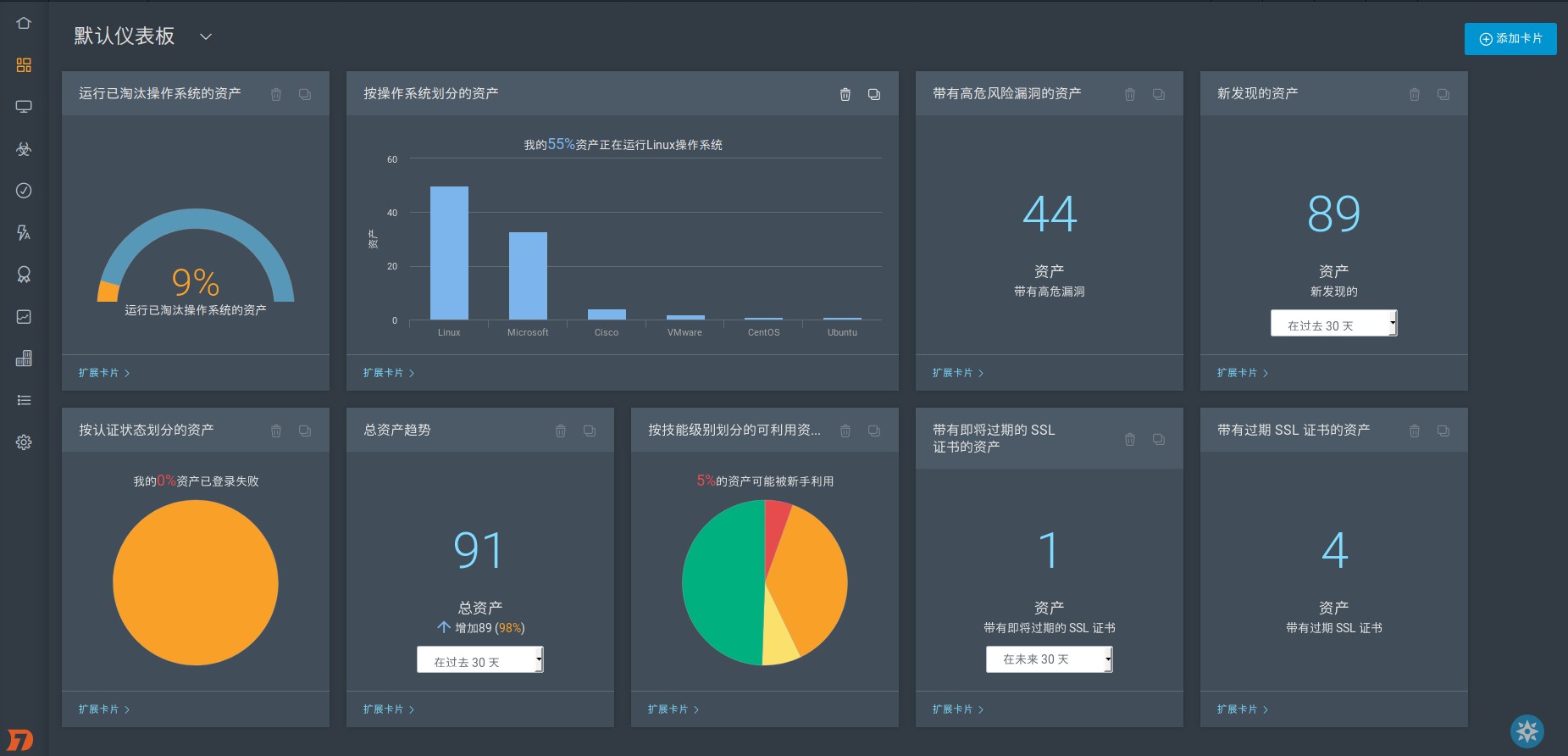Expand card link under 总资产趋势
The height and width of the screenshot is (756, 1568).
[389, 709]
